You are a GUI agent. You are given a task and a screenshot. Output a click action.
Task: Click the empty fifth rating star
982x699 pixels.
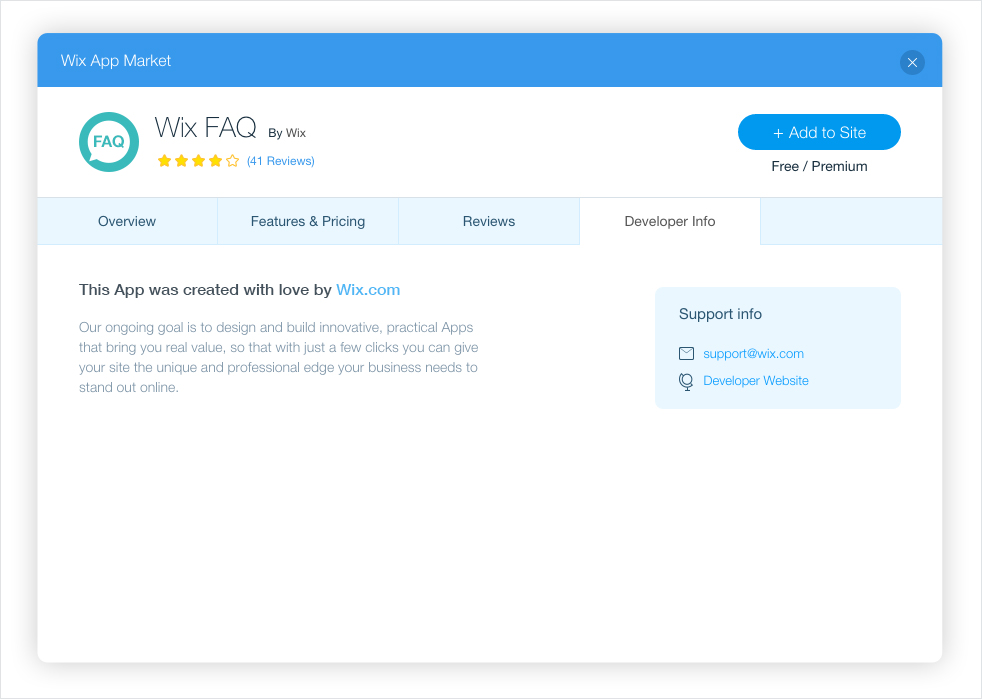point(232,161)
